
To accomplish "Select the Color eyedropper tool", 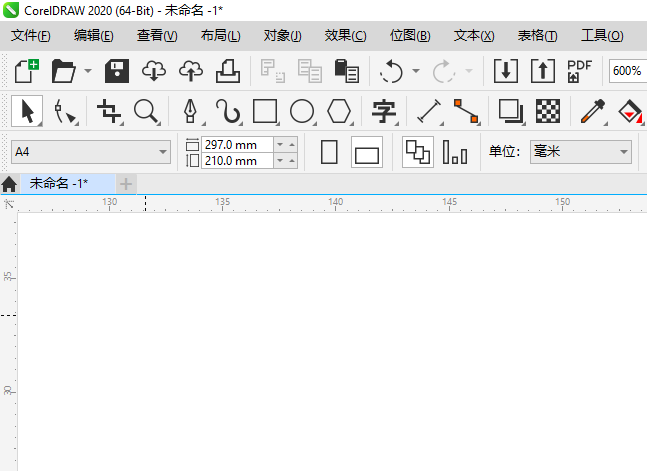I will (593, 111).
